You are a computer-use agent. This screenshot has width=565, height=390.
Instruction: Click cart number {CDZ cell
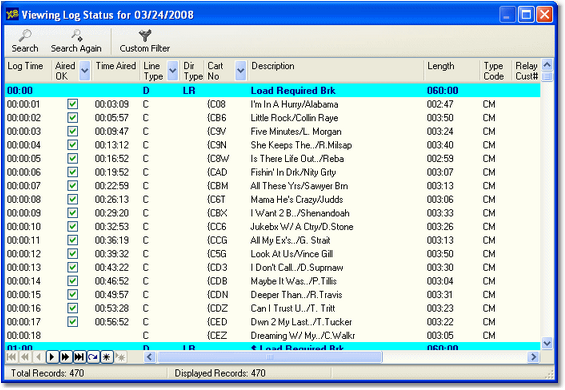pyautogui.click(x=218, y=308)
